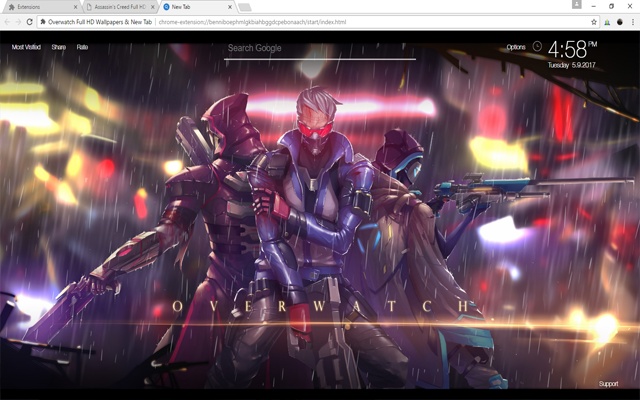This screenshot has height=400, width=640.
Task: Click the forward navigation arrow
Action: [x=18, y=22]
